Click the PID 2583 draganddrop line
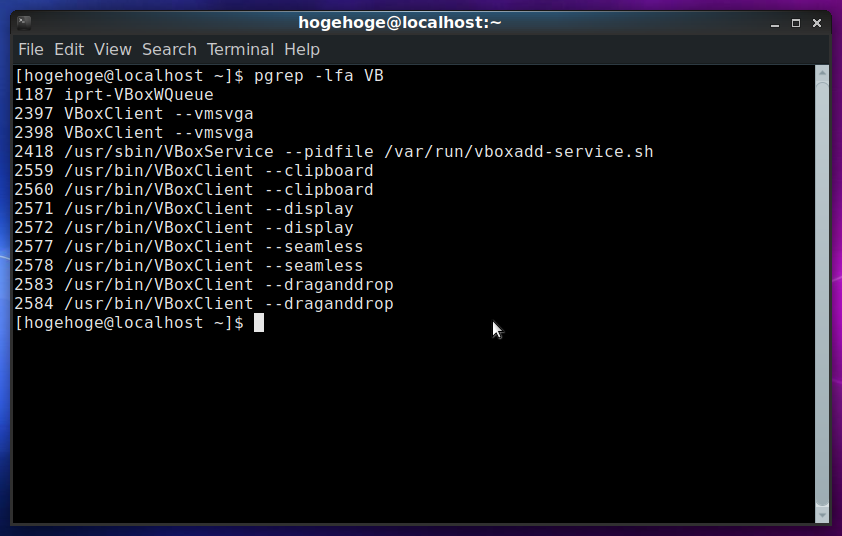This screenshot has width=842, height=536. tap(204, 285)
